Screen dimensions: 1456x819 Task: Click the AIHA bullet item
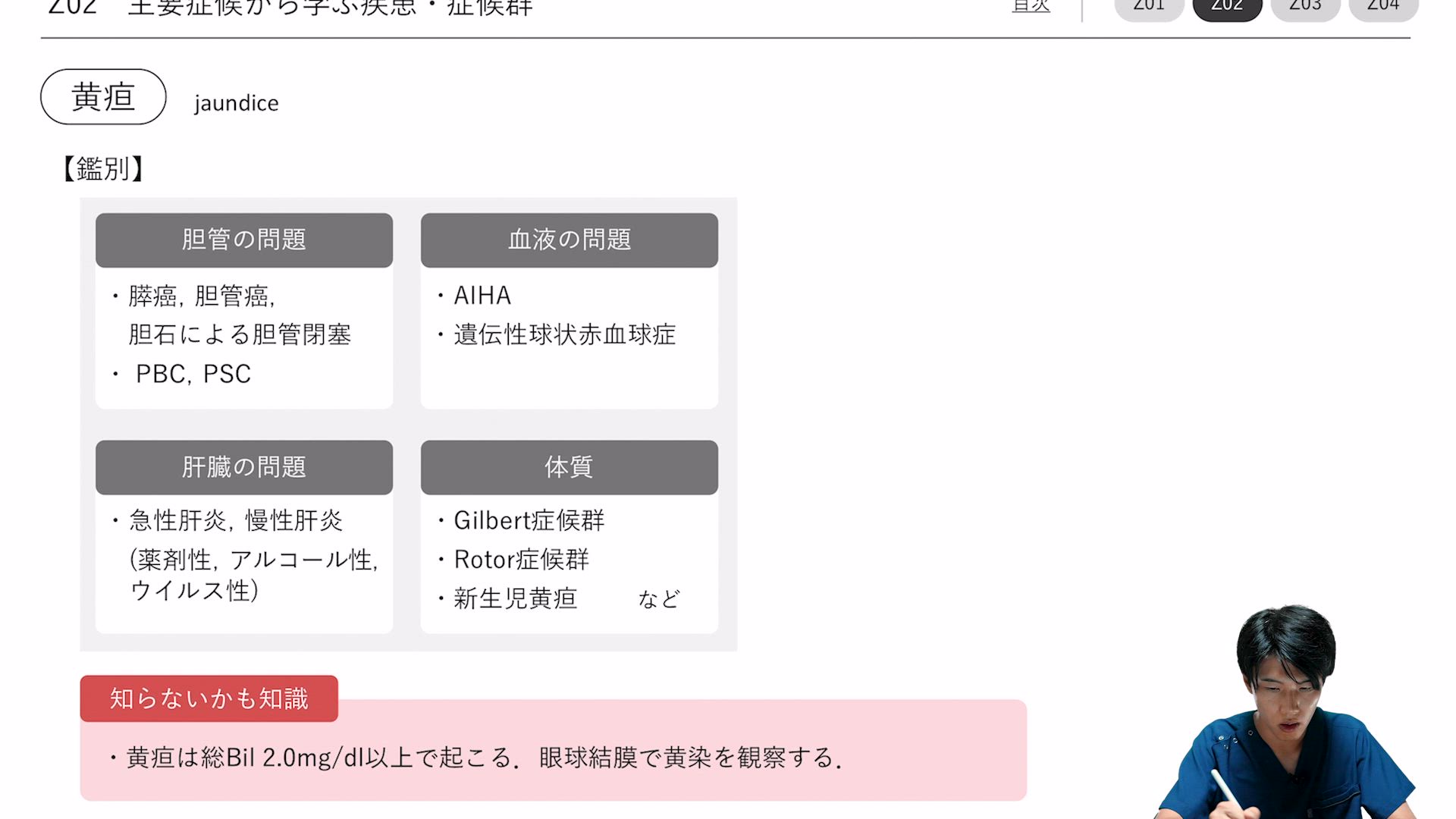coord(482,296)
